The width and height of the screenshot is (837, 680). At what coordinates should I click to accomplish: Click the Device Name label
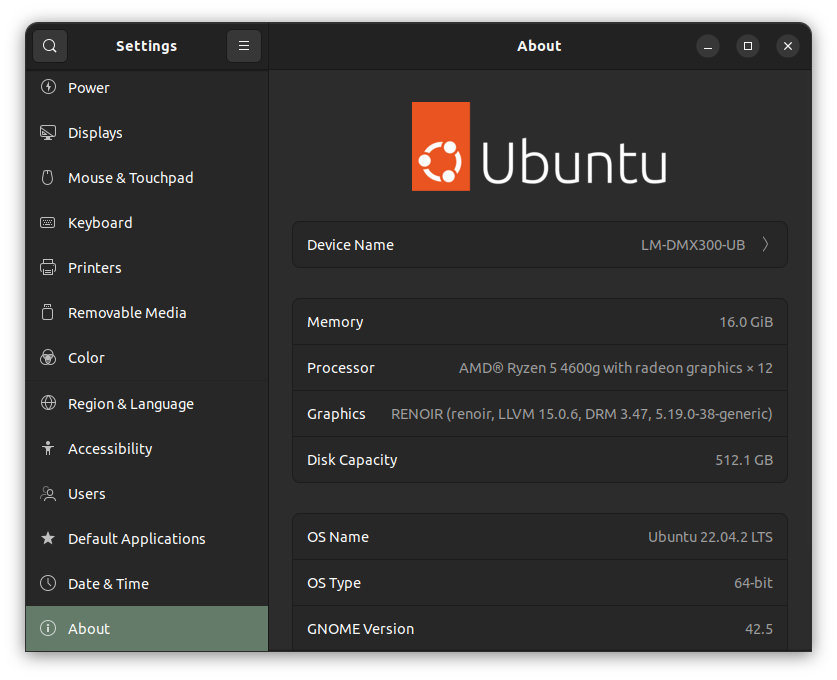coord(350,245)
